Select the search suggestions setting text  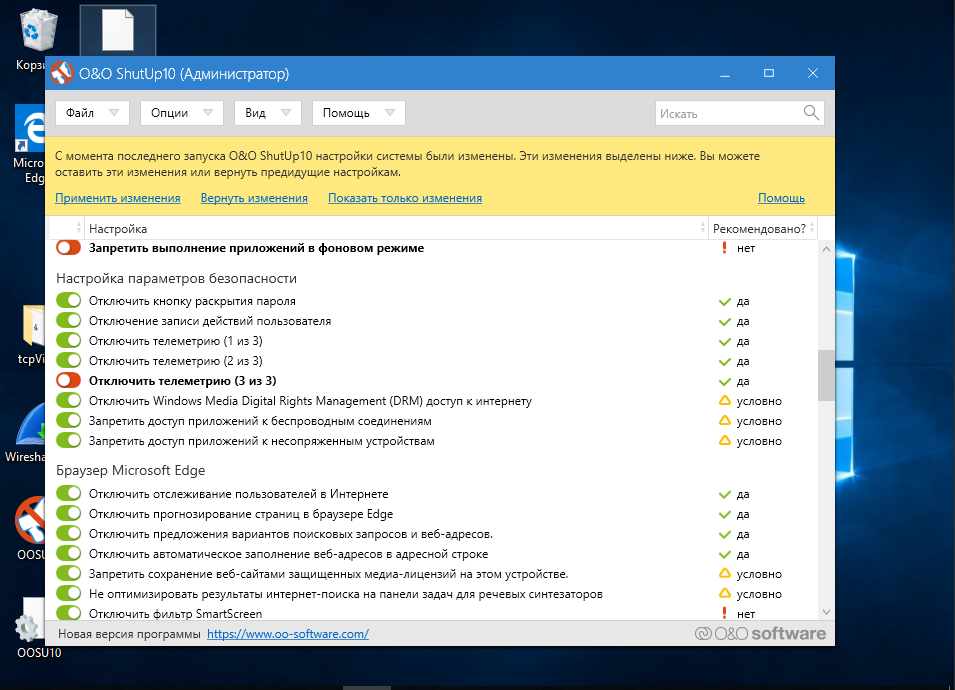pyautogui.click(x=291, y=534)
